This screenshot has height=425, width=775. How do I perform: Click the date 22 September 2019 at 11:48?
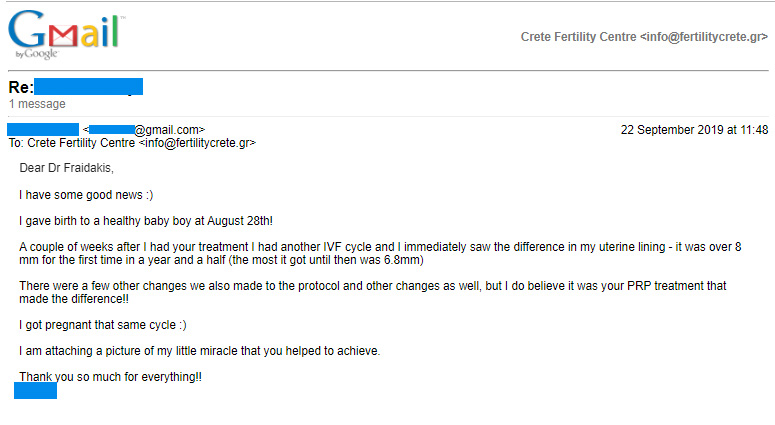pos(694,130)
